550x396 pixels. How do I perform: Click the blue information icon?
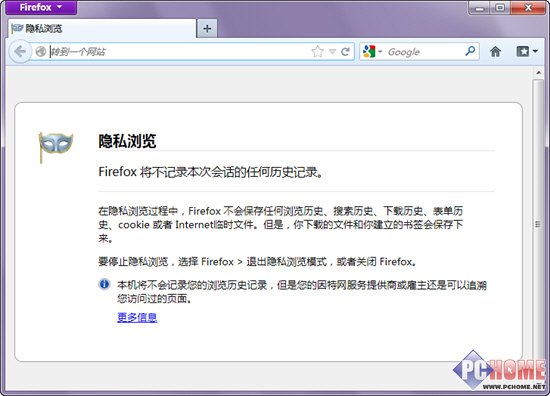click(x=104, y=284)
